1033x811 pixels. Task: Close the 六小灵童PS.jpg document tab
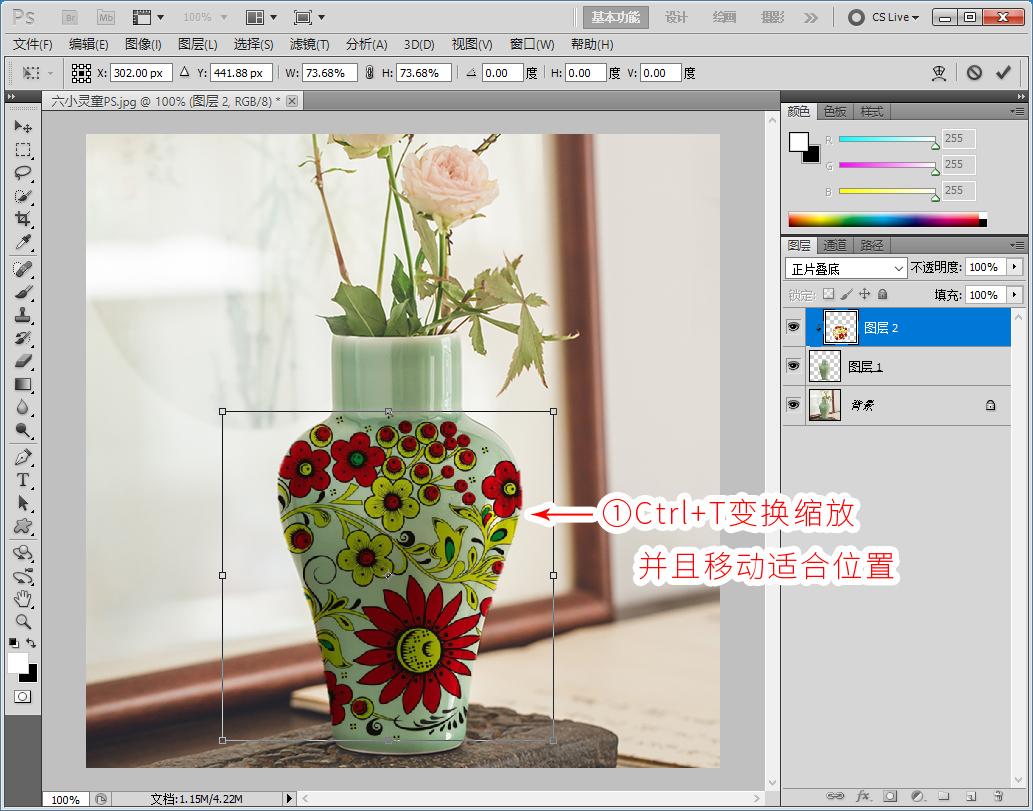292,101
